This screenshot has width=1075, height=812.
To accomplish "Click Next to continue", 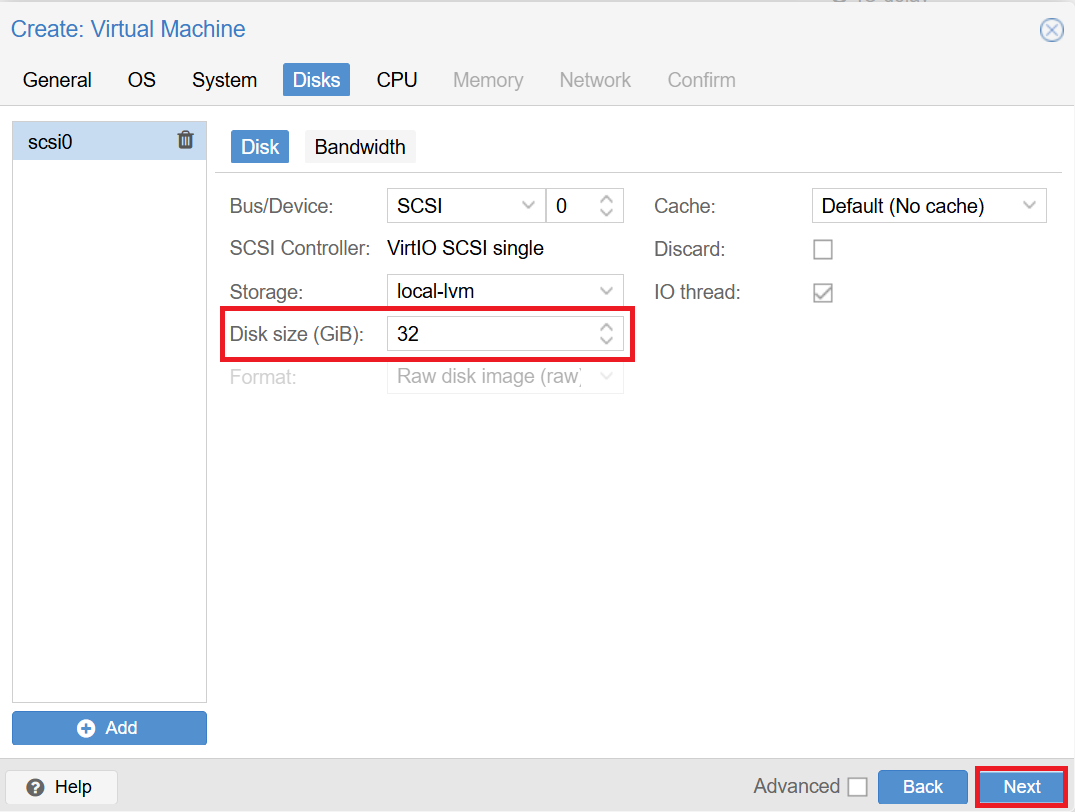I will [x=1021, y=787].
